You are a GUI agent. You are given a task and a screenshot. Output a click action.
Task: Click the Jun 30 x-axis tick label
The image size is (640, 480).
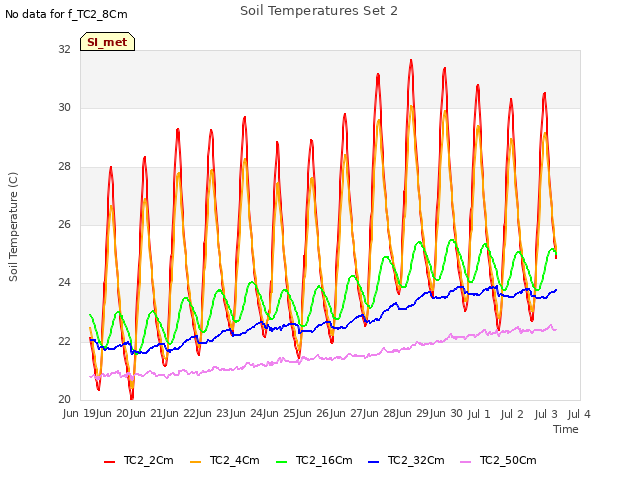click(x=447, y=413)
